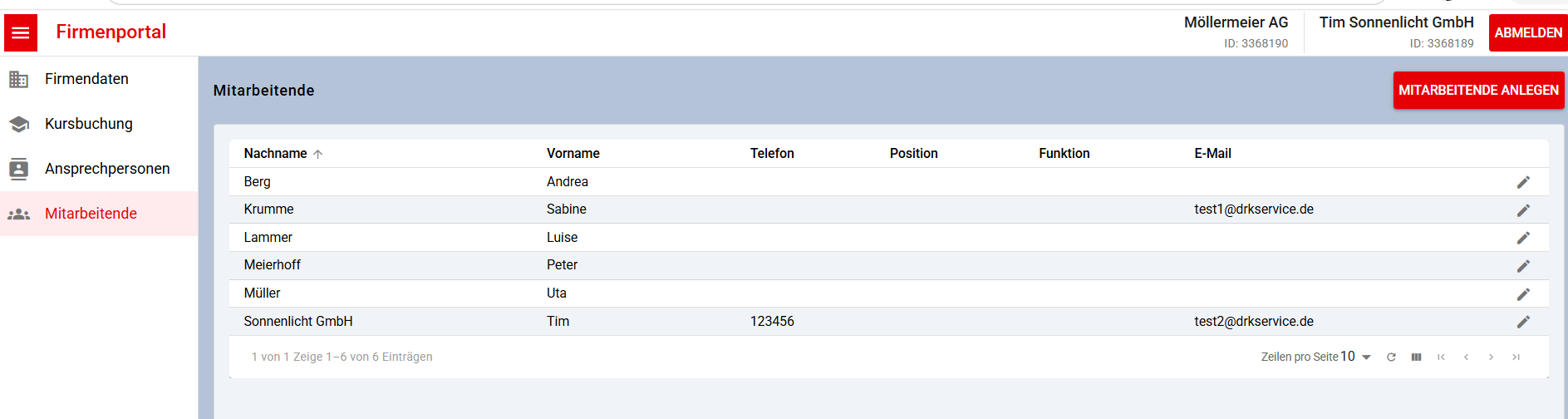Sort by Vorname column header
The image size is (1568, 419).
573,154
